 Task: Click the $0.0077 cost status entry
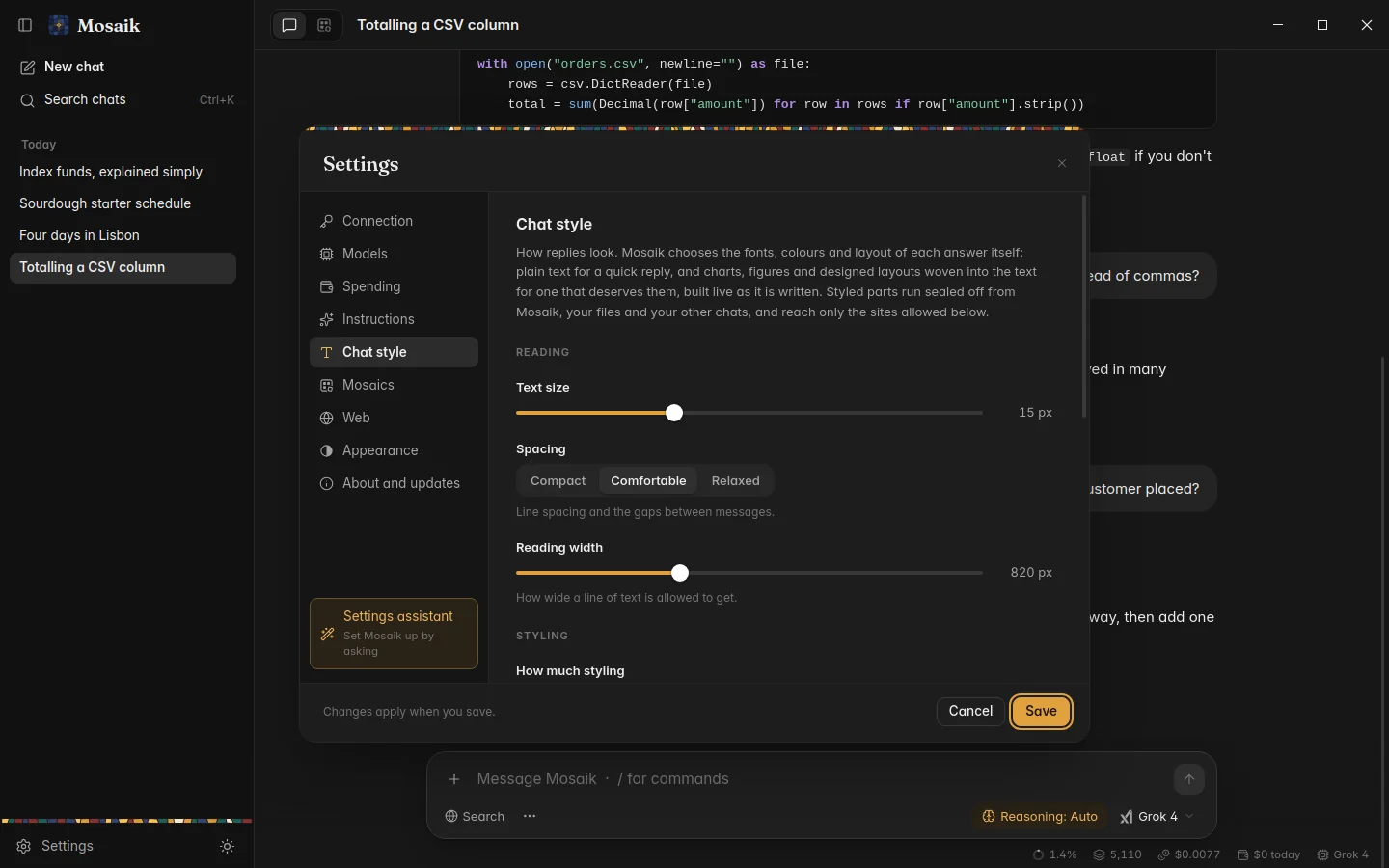[1189, 854]
